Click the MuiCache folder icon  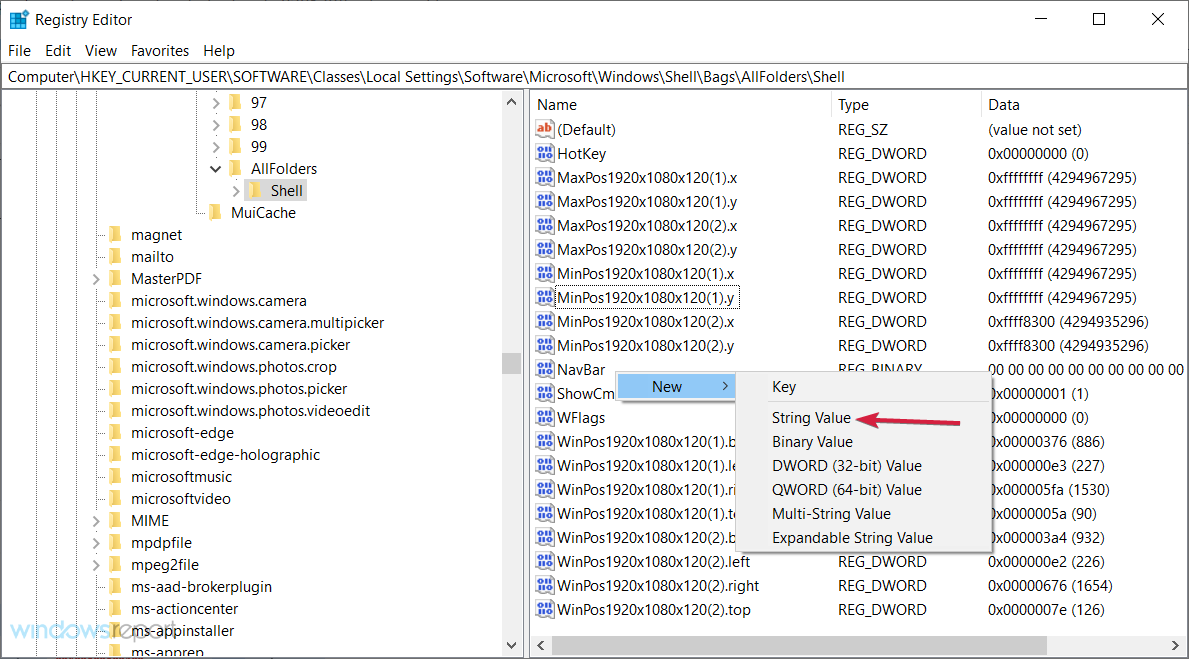coord(215,212)
